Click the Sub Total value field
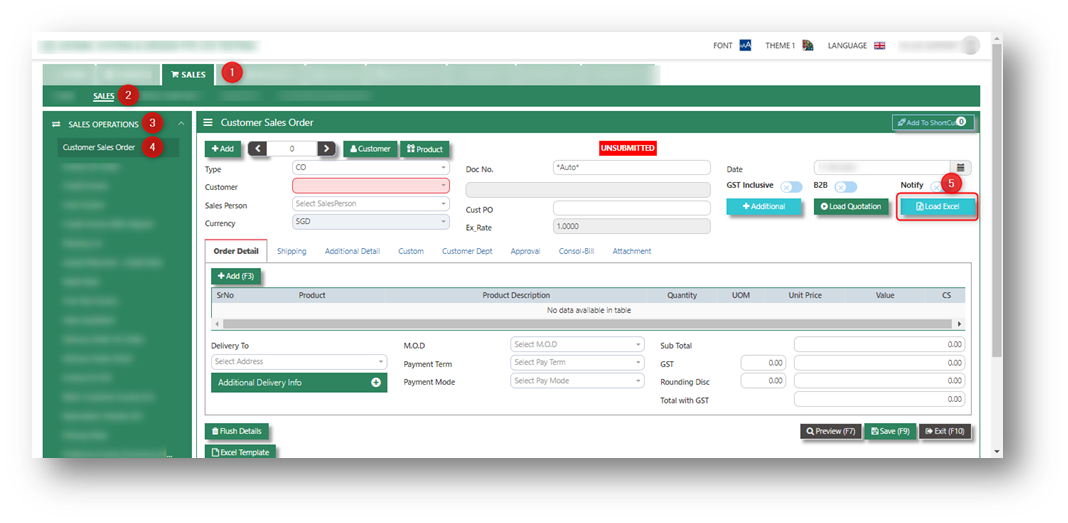The height and width of the screenshot is (523, 1068). [x=879, y=345]
